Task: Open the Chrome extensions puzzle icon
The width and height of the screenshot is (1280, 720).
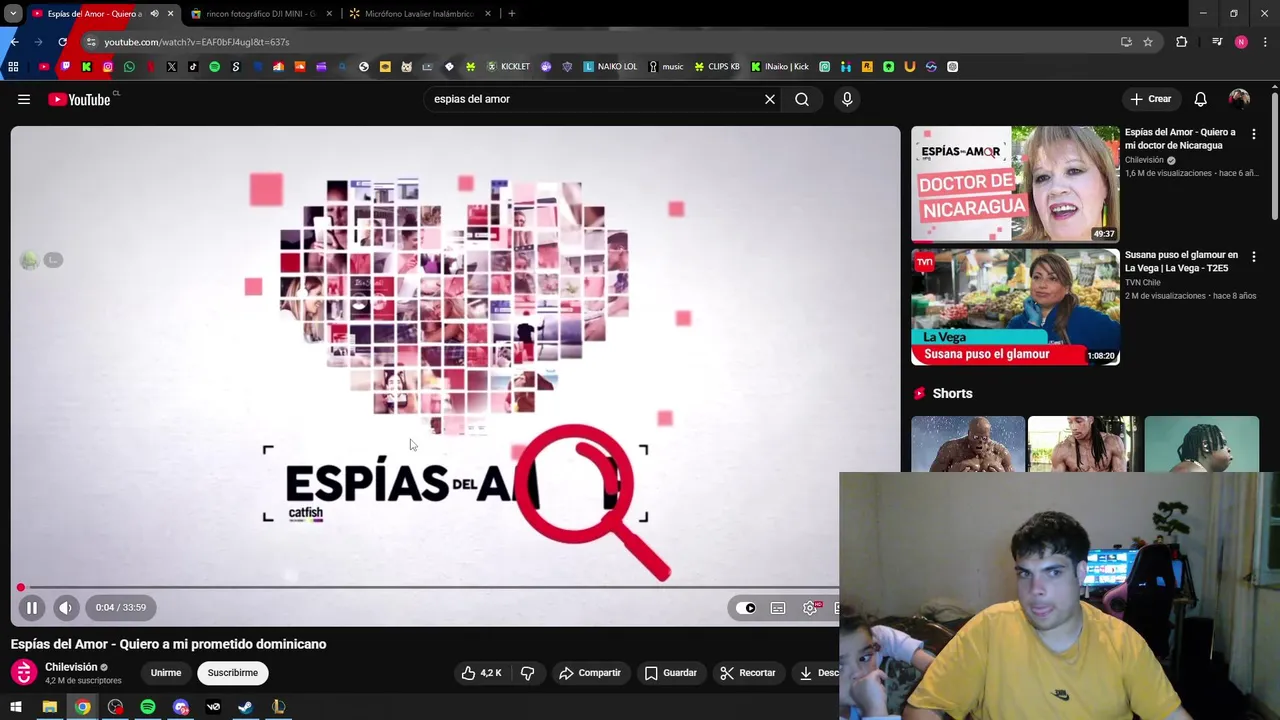Action: click(1182, 42)
